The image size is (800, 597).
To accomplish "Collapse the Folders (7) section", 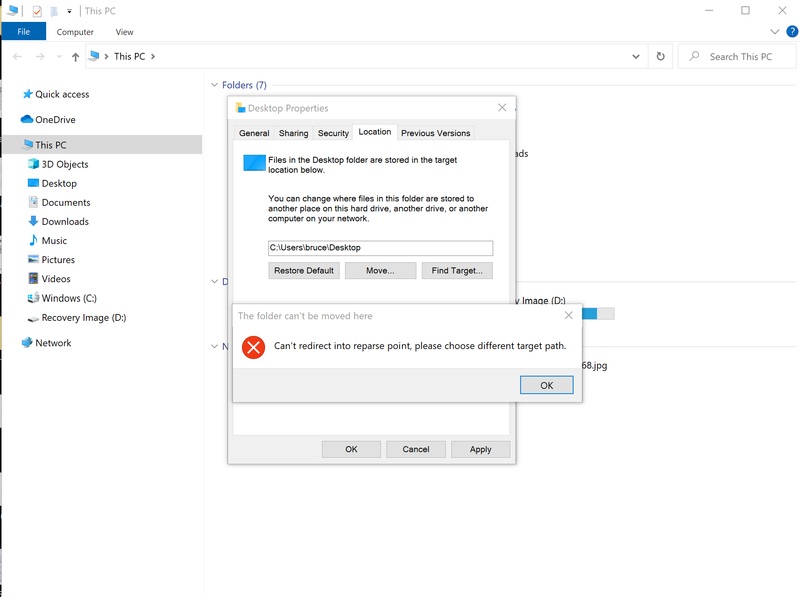I will click(214, 85).
